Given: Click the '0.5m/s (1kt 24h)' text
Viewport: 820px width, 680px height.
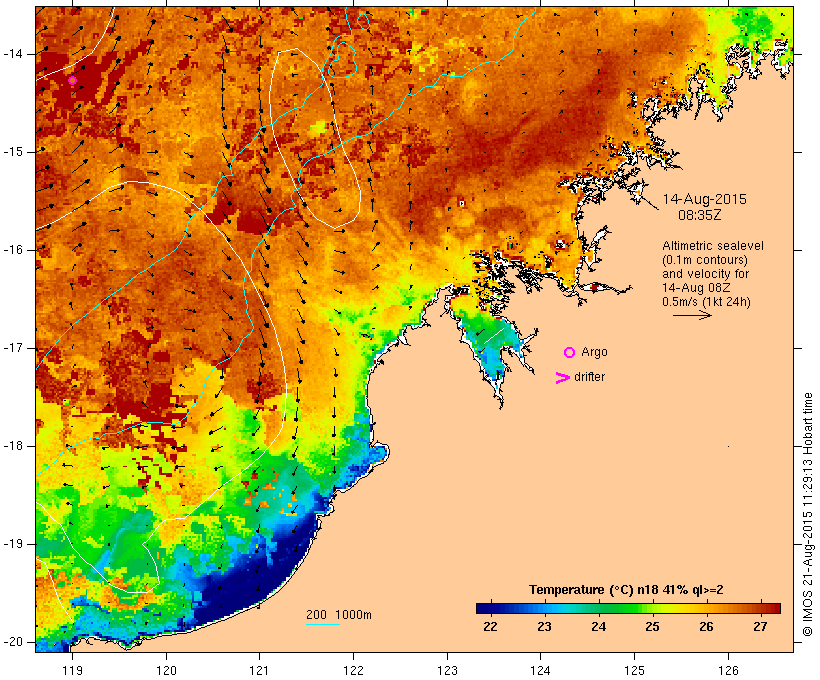Looking at the screenshot, I should [706, 302].
